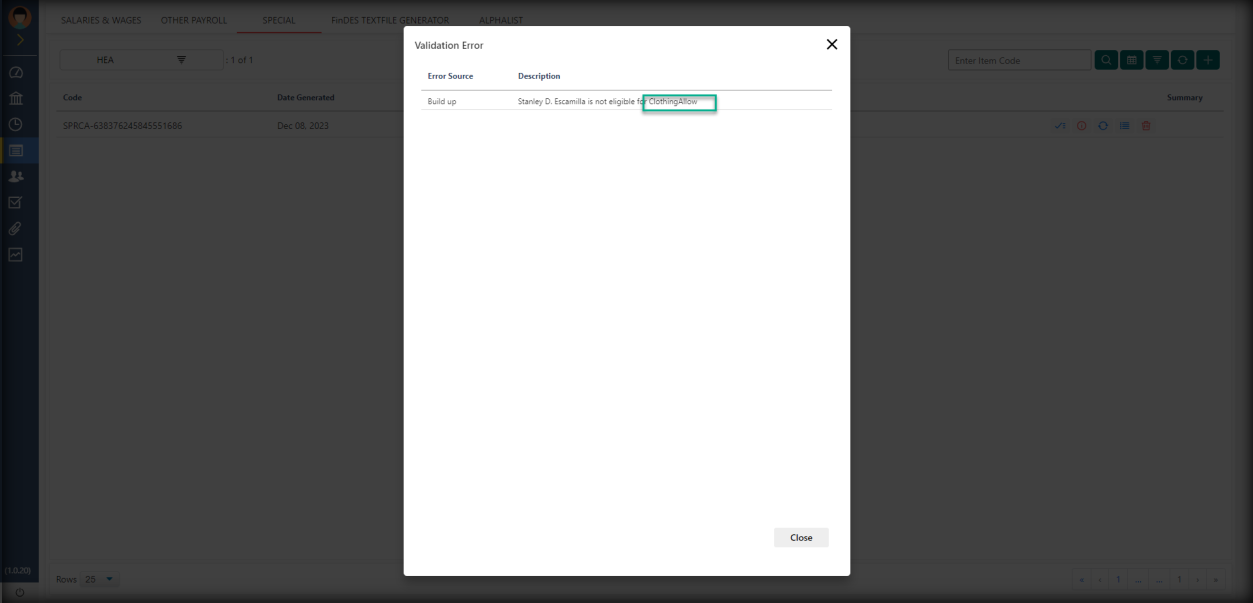Open the clock icon in sidebar
The image size is (1253, 603).
coord(16,125)
